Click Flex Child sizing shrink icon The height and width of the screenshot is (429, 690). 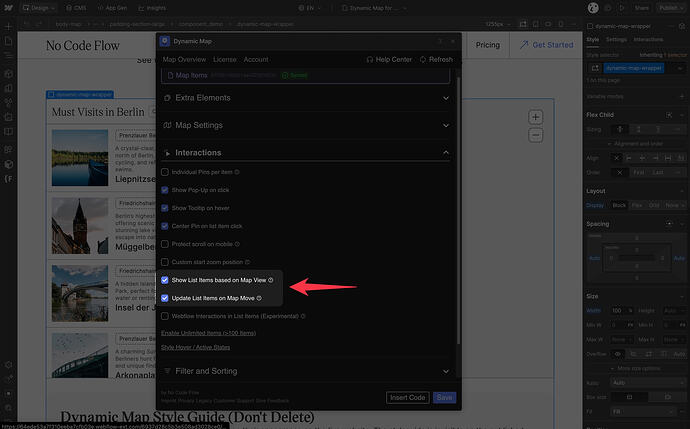pos(620,129)
